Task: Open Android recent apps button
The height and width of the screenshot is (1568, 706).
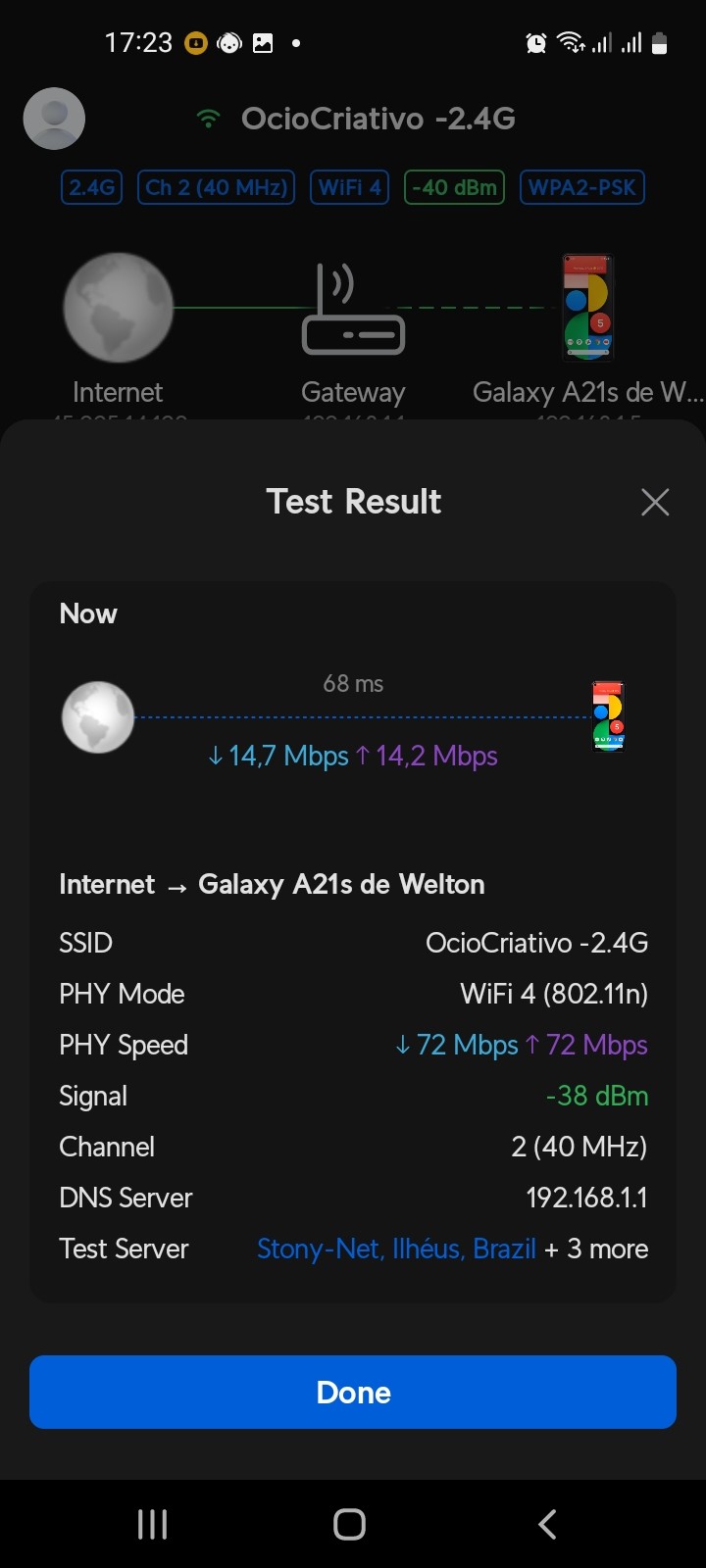Action: 152,1524
